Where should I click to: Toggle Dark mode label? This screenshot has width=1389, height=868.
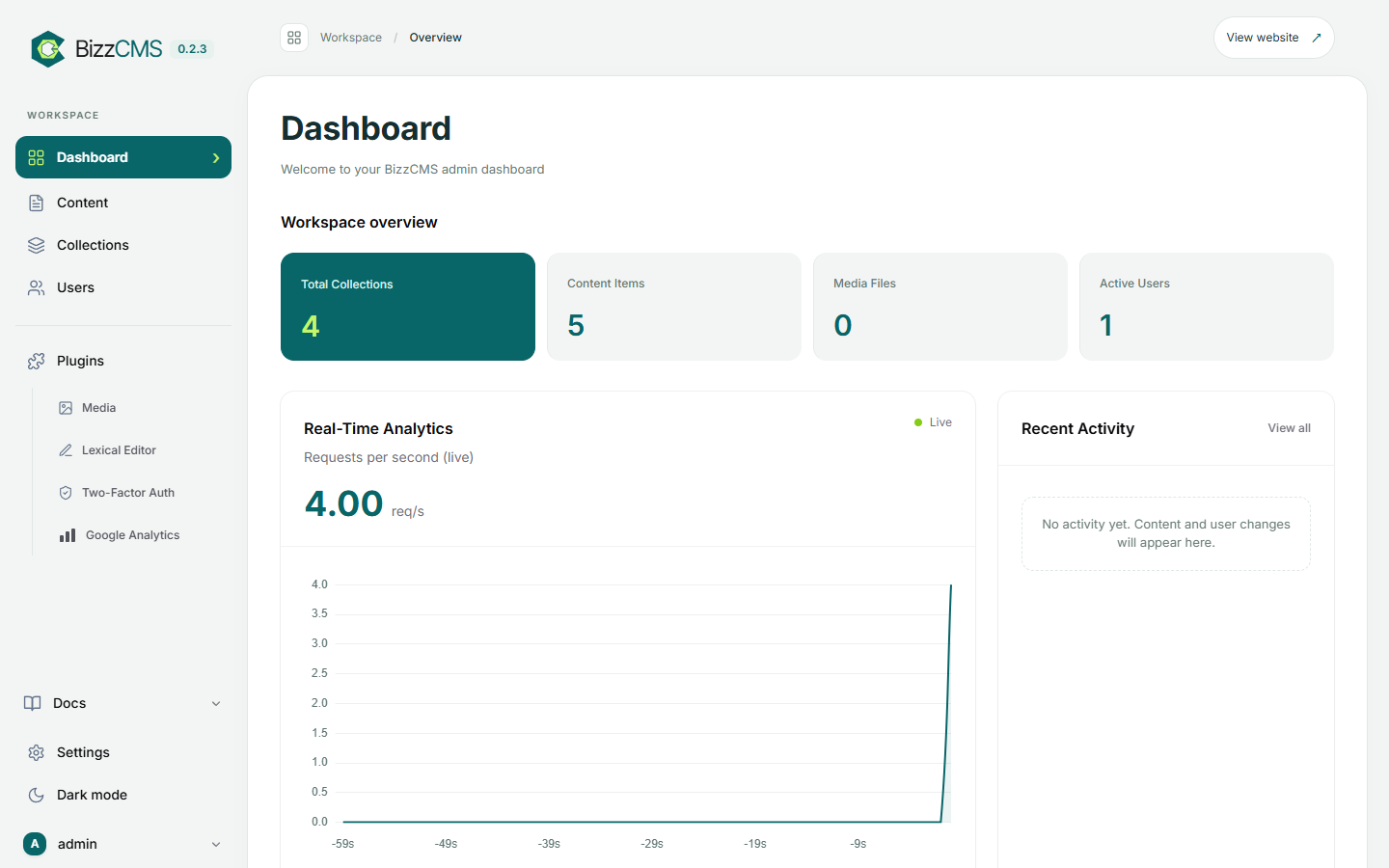[x=92, y=795]
